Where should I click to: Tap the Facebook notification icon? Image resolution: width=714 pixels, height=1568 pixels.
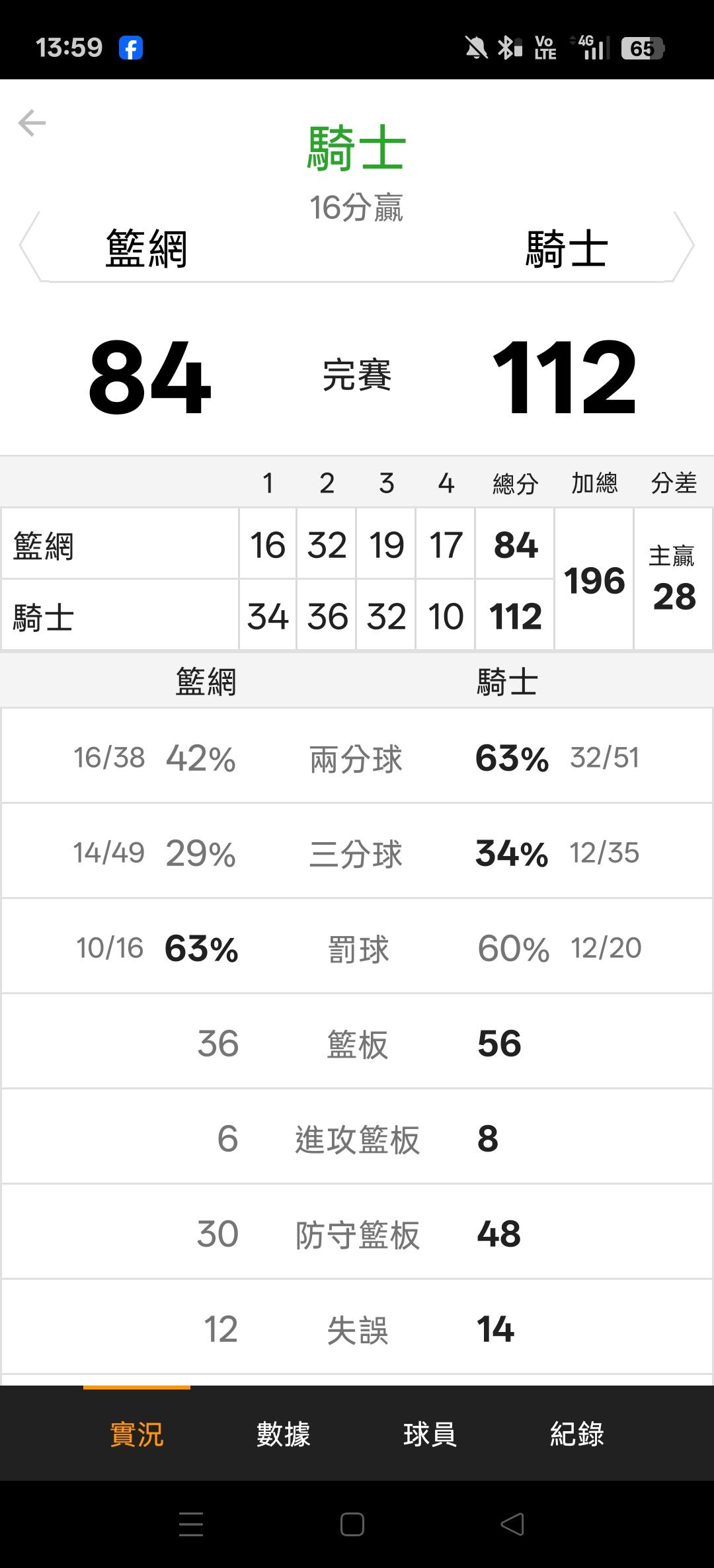click(x=131, y=48)
